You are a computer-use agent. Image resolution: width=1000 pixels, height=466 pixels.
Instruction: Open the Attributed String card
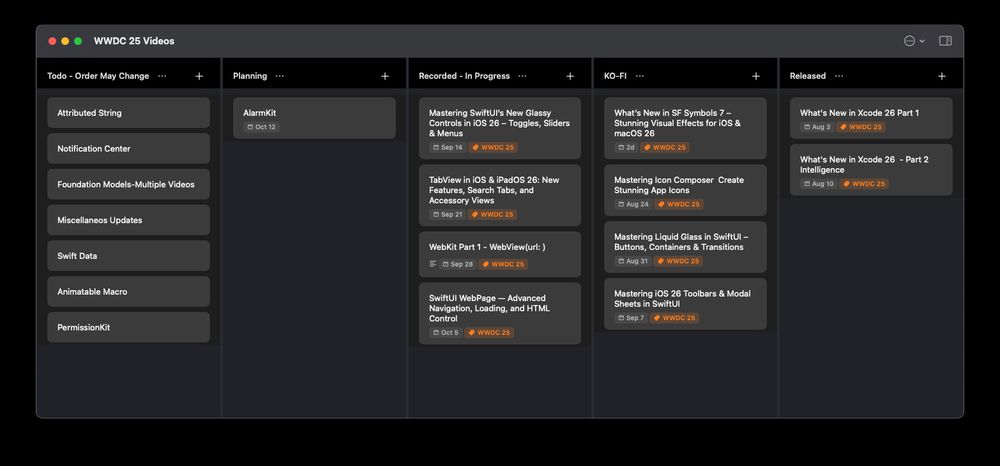tap(128, 113)
